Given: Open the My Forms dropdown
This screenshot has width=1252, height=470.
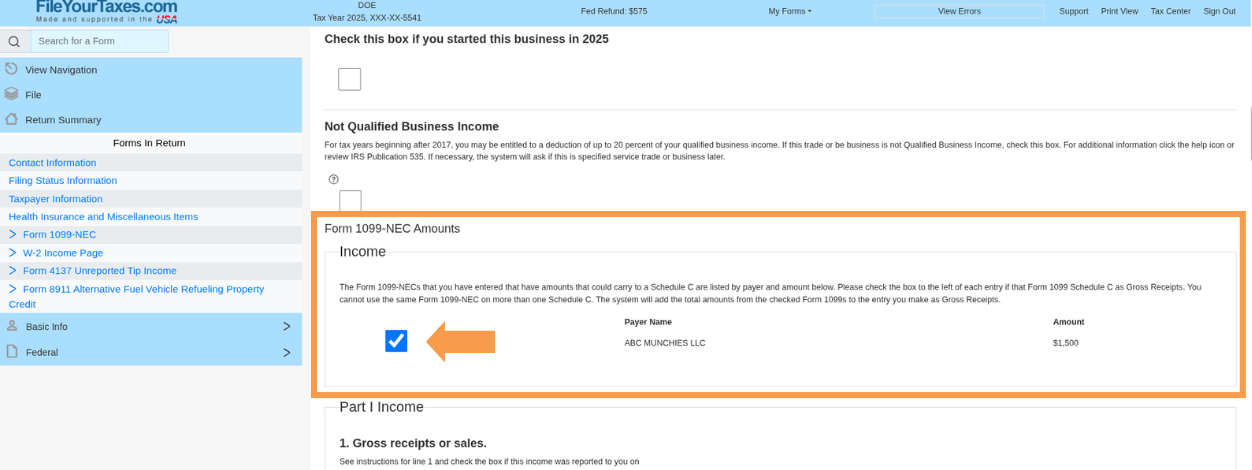Looking at the screenshot, I should click(x=790, y=11).
